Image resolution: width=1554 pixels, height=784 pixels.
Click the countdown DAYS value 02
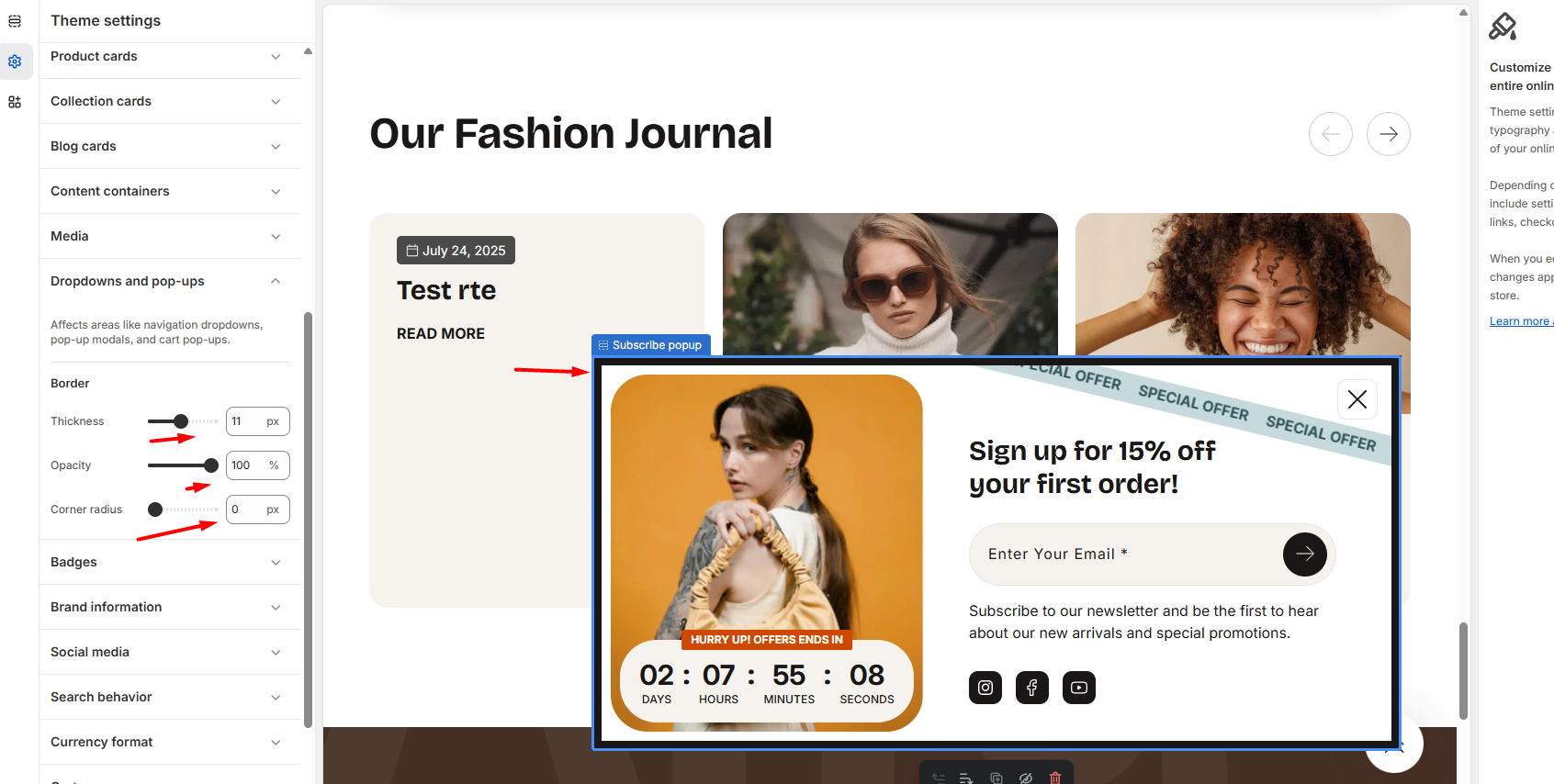(657, 676)
